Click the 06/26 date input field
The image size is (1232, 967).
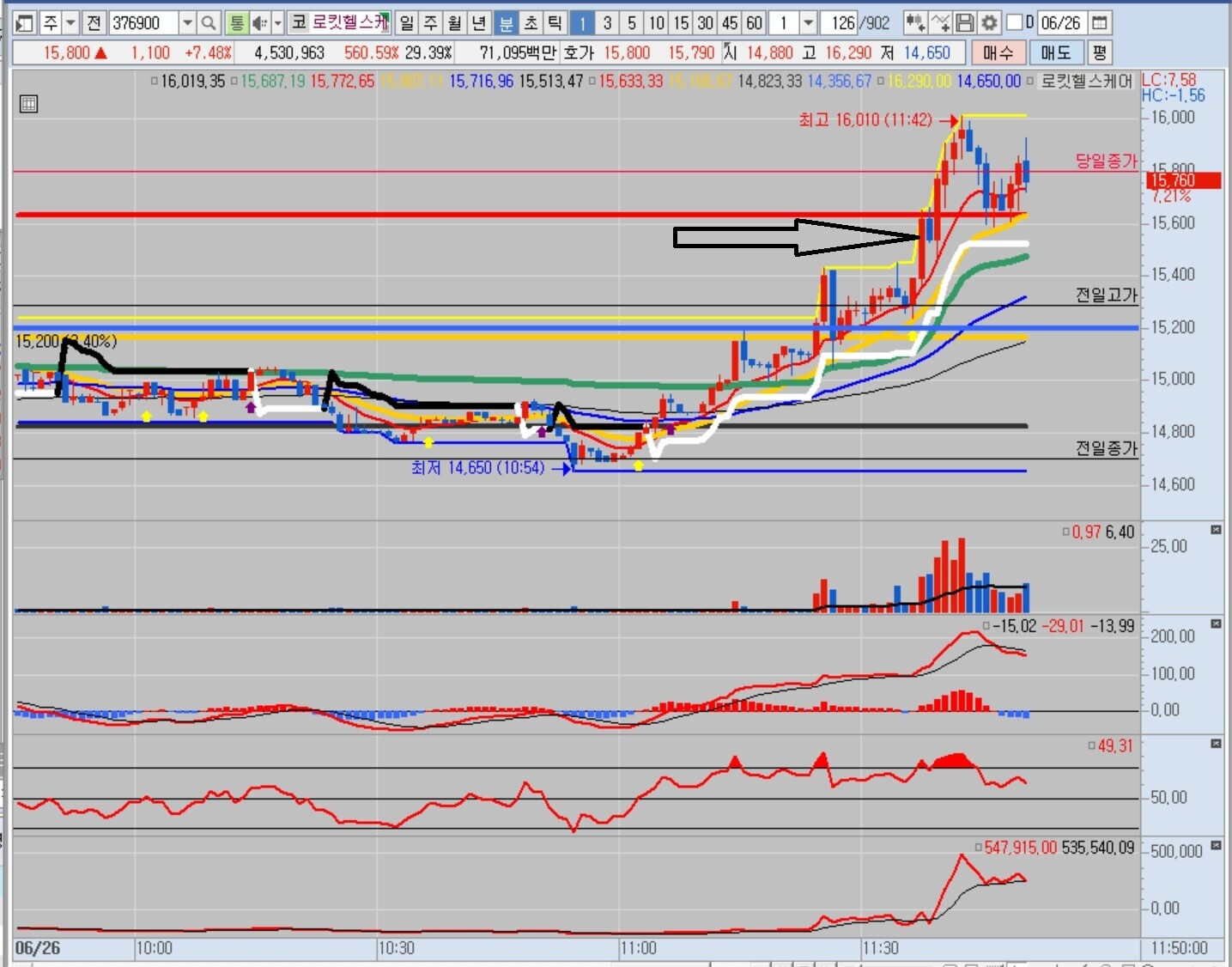(1061, 23)
